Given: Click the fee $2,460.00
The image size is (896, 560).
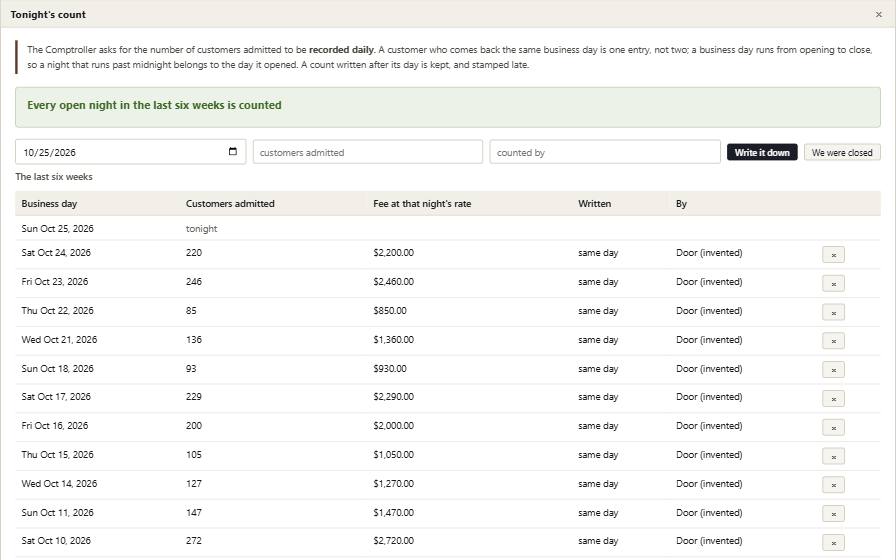Looking at the screenshot, I should [x=393, y=282].
